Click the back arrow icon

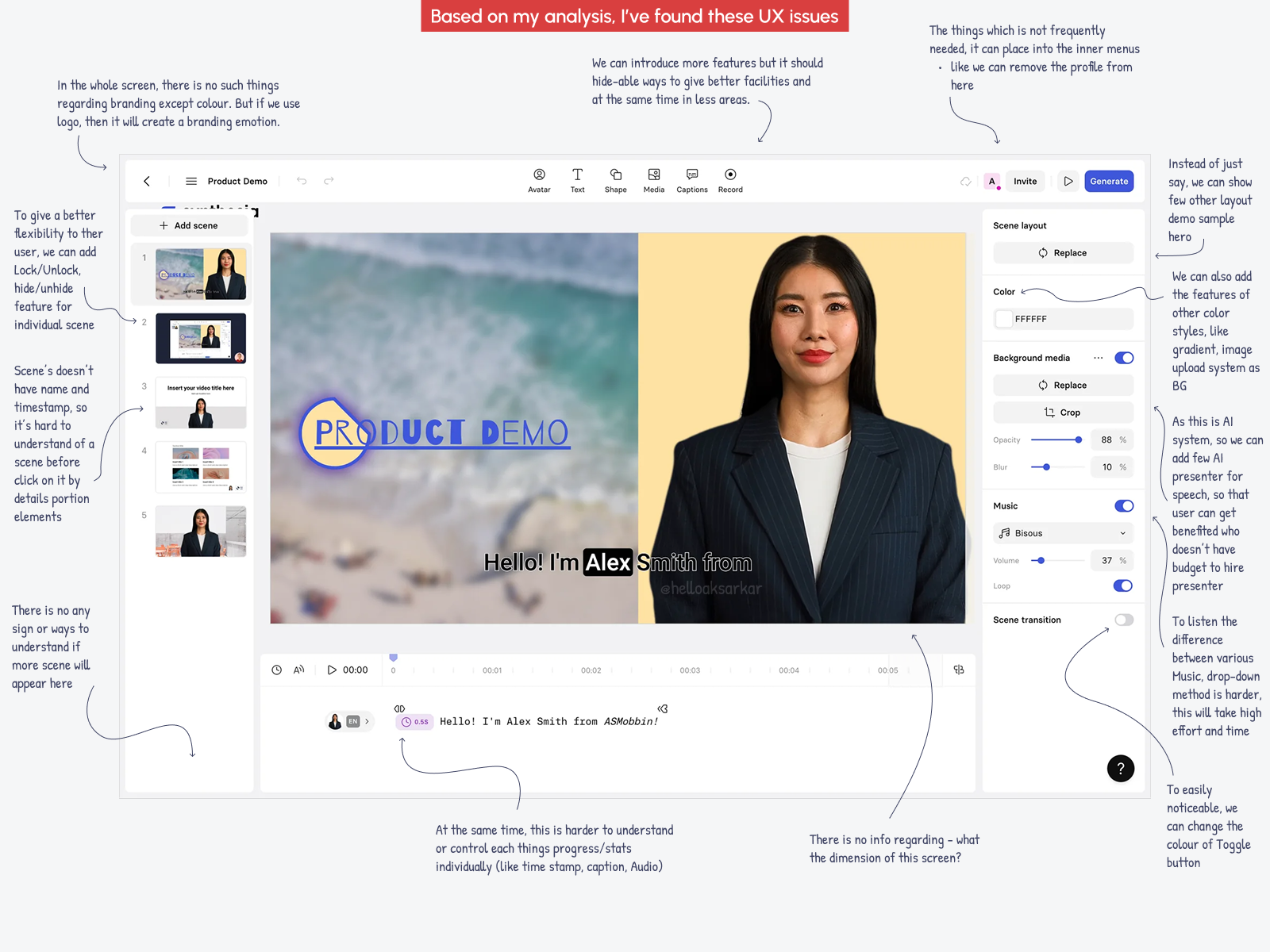point(147,181)
